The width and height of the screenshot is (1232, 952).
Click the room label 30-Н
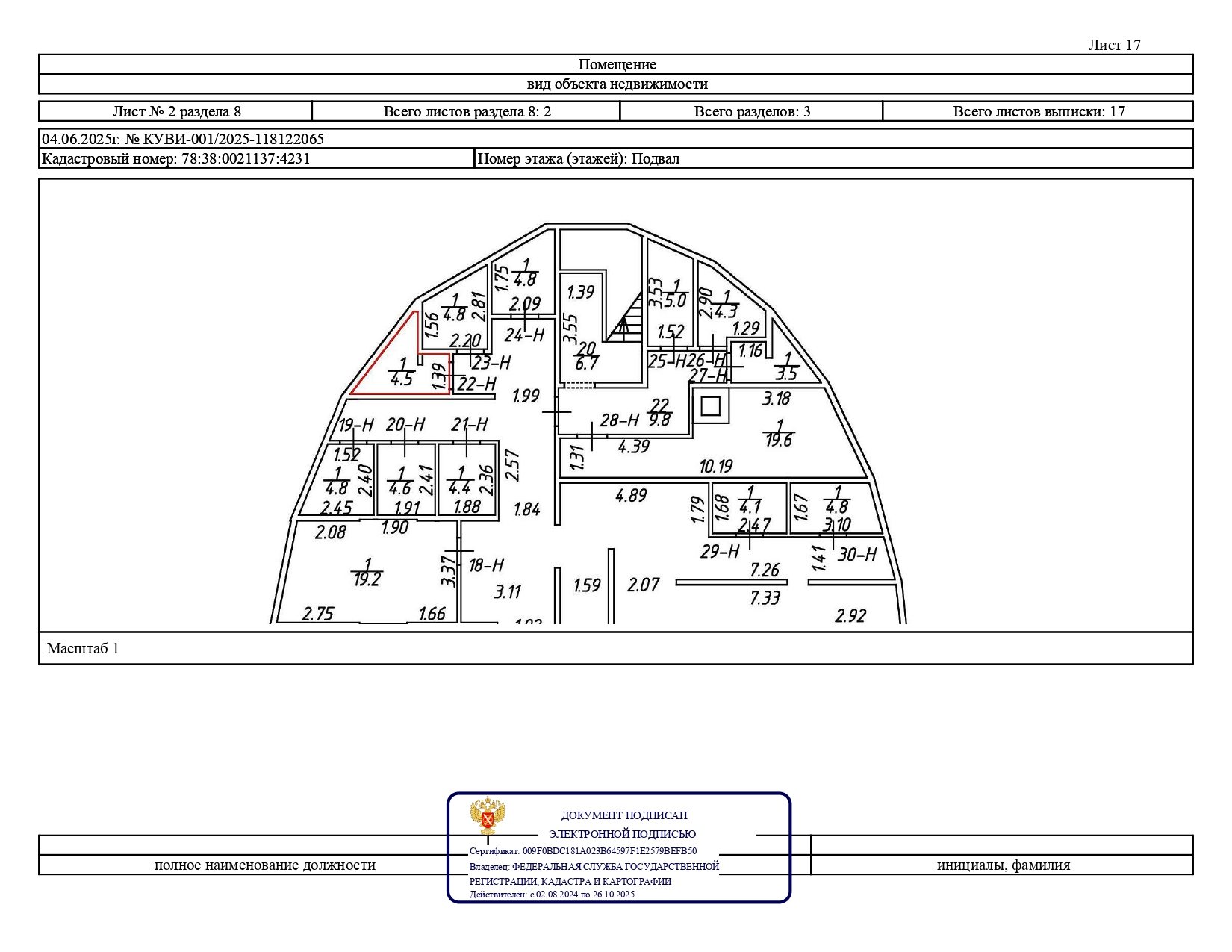click(857, 554)
